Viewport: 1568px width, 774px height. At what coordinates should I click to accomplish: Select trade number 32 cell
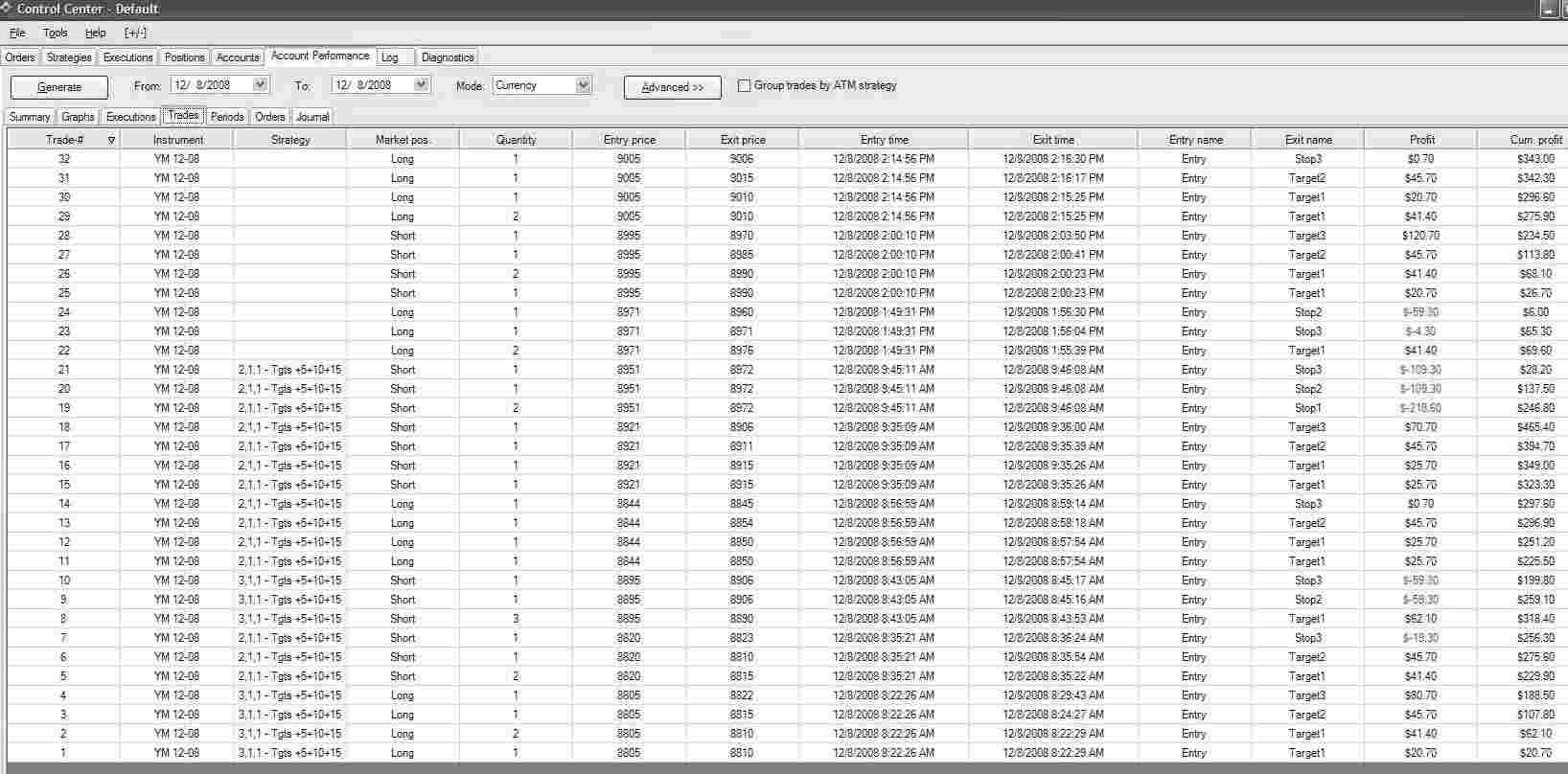[64, 159]
